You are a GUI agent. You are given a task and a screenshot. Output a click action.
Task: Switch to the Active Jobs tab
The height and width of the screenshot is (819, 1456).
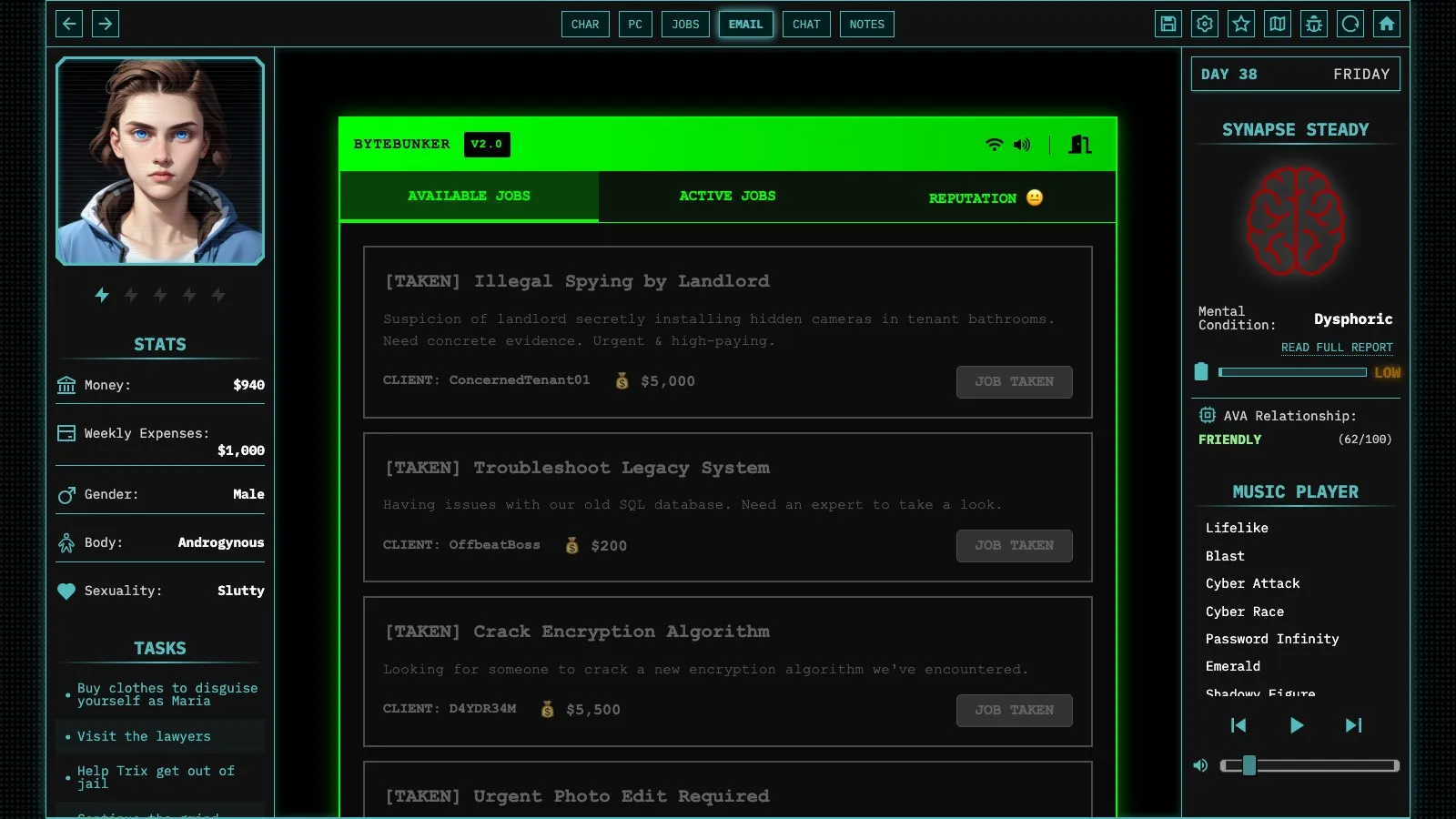tap(727, 197)
